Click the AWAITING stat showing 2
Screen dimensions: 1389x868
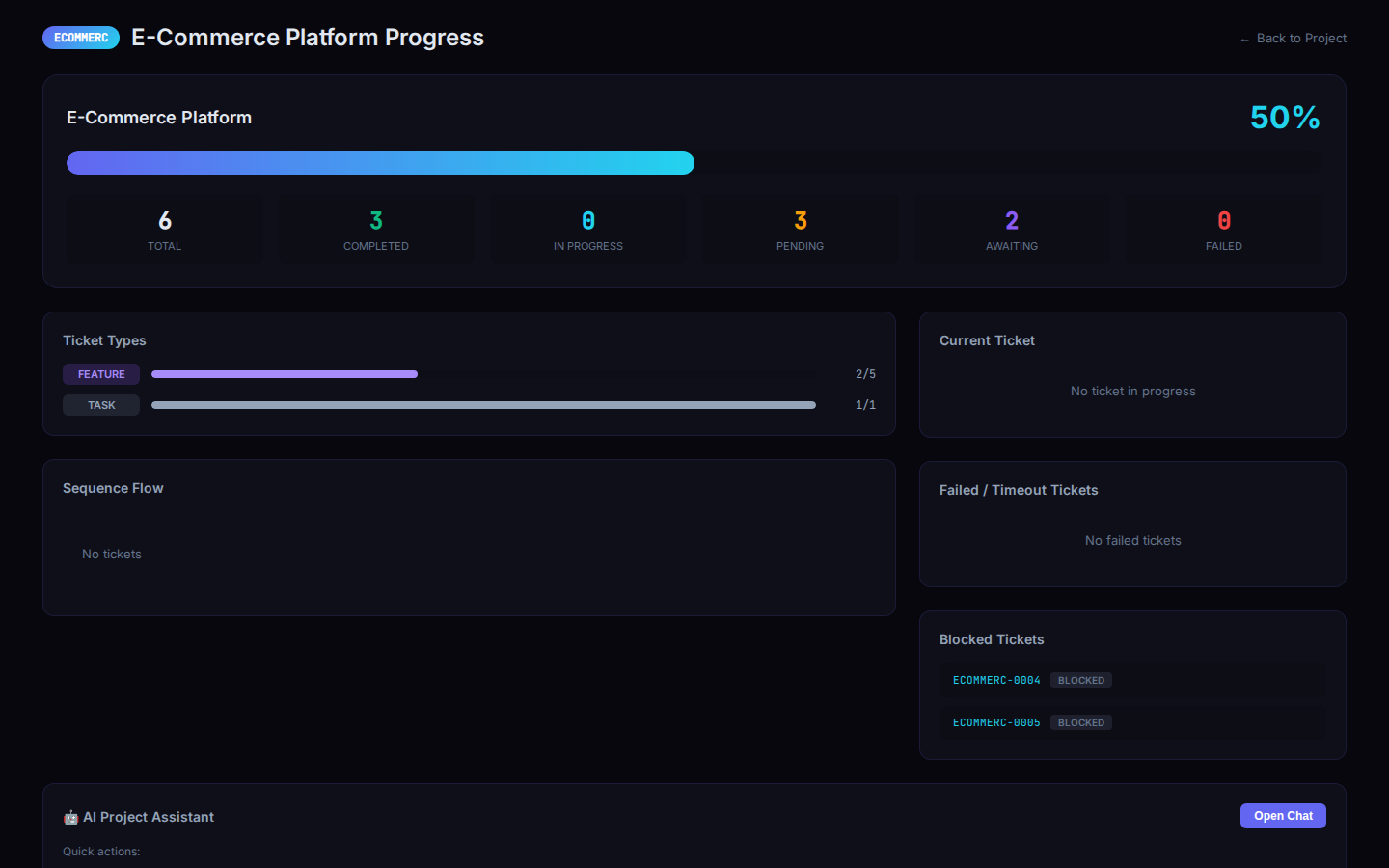(1011, 229)
